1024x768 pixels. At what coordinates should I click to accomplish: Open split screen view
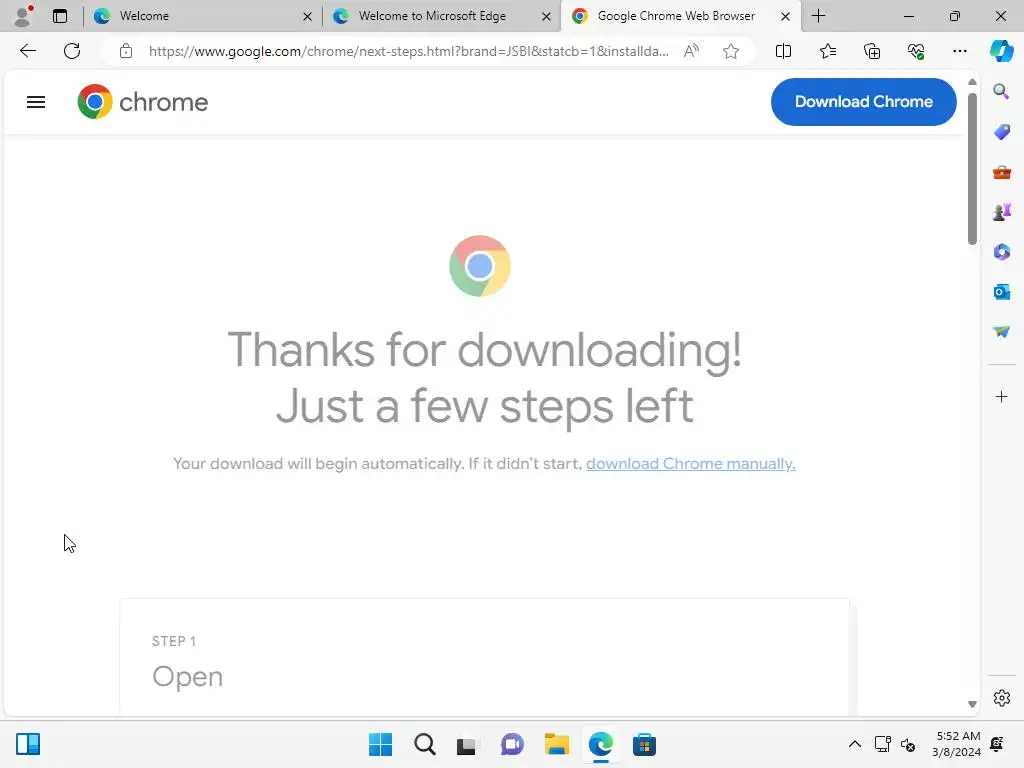point(783,51)
